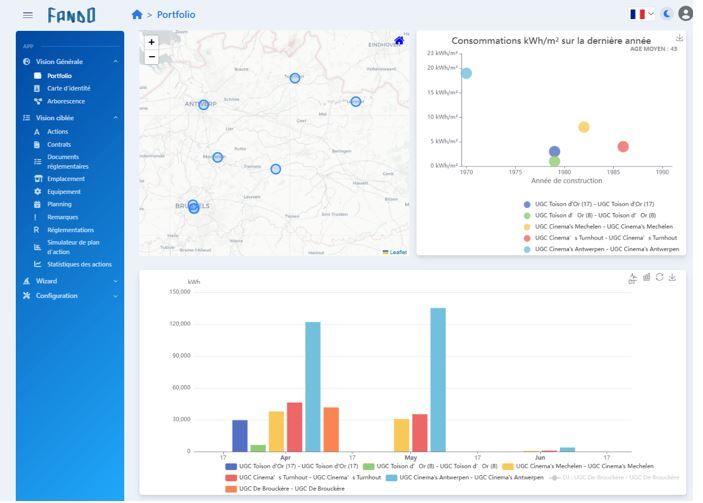Click the Statistiques des actions chart icon
Viewport: 703px width, 503px height.
coord(38,264)
